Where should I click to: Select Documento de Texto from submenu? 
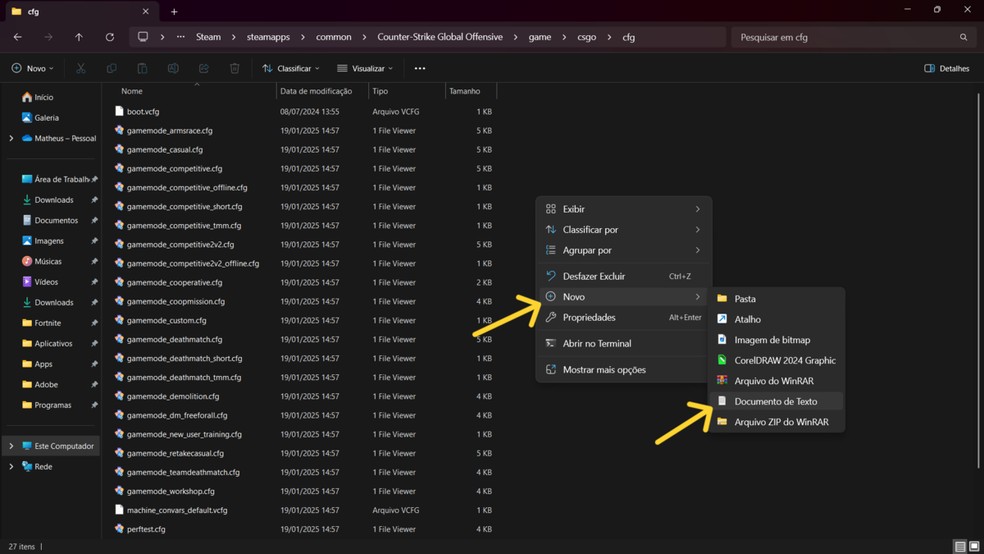pyautogui.click(x=775, y=401)
